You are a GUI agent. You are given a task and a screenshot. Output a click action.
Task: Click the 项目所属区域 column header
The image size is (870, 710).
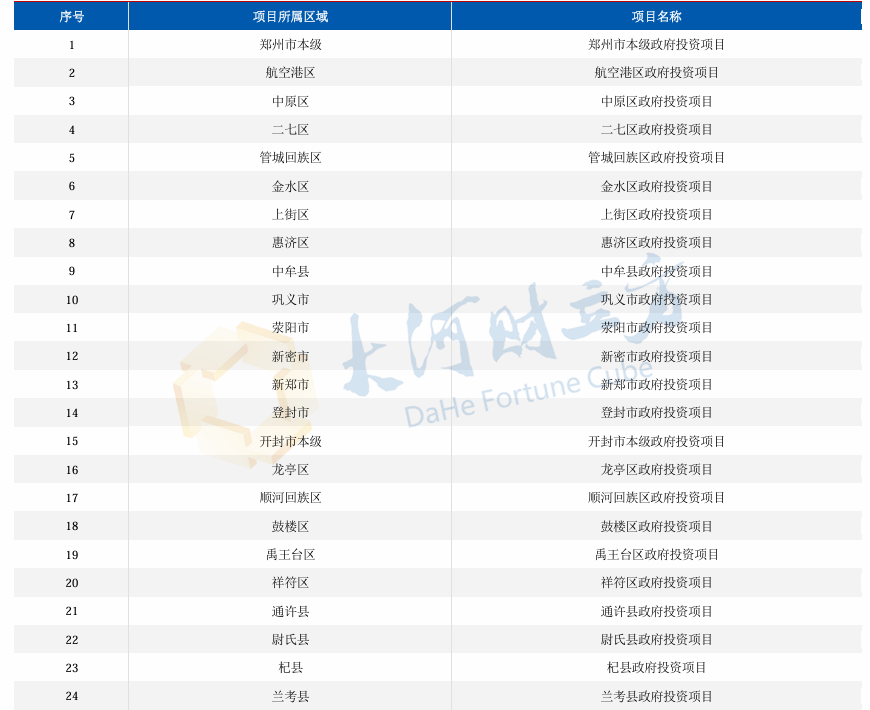[290, 16]
